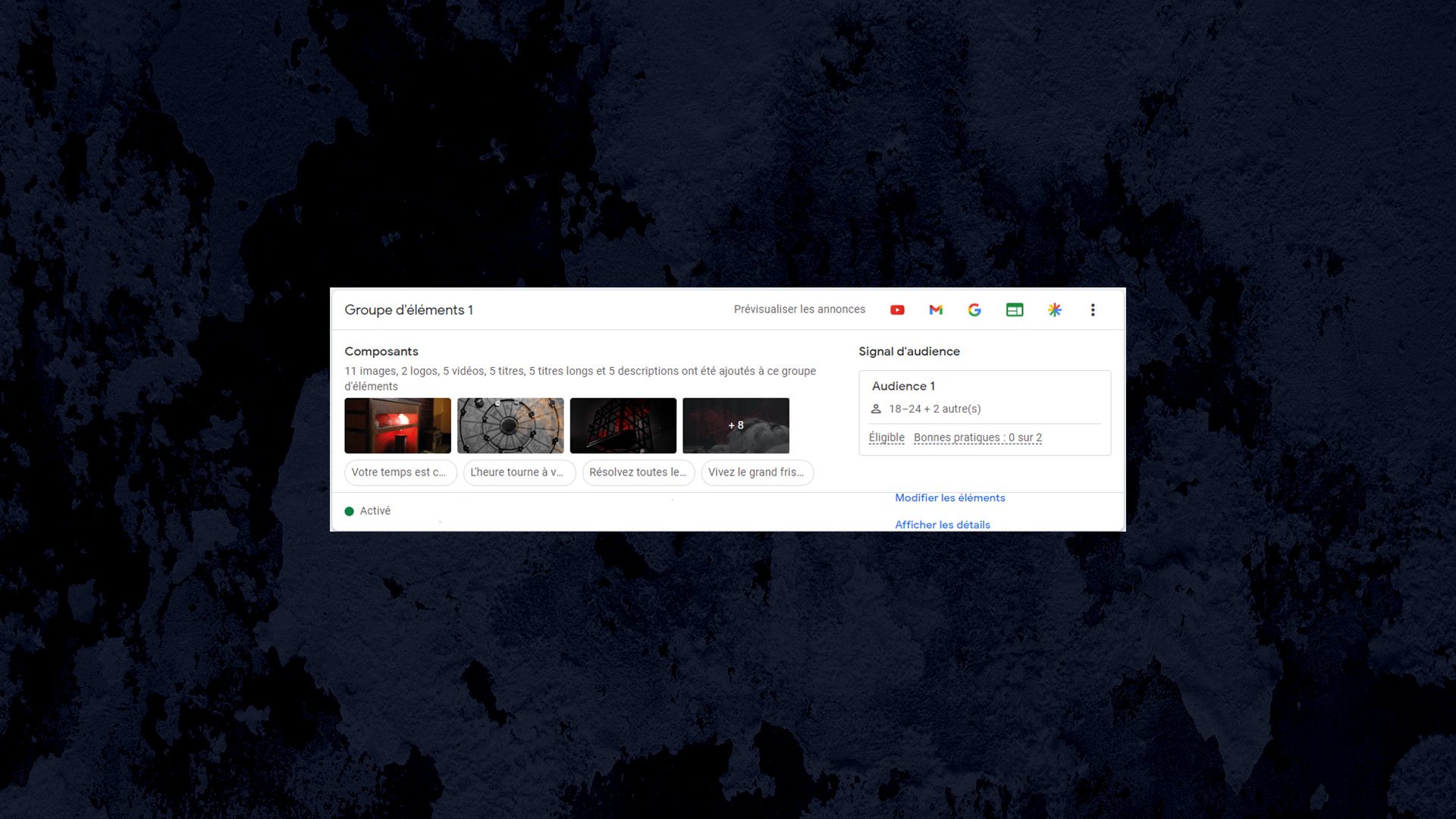Image resolution: width=1456 pixels, height=819 pixels.
Task: Click 'Bonnes pratiques : 0 sur 2'
Action: coord(977,438)
